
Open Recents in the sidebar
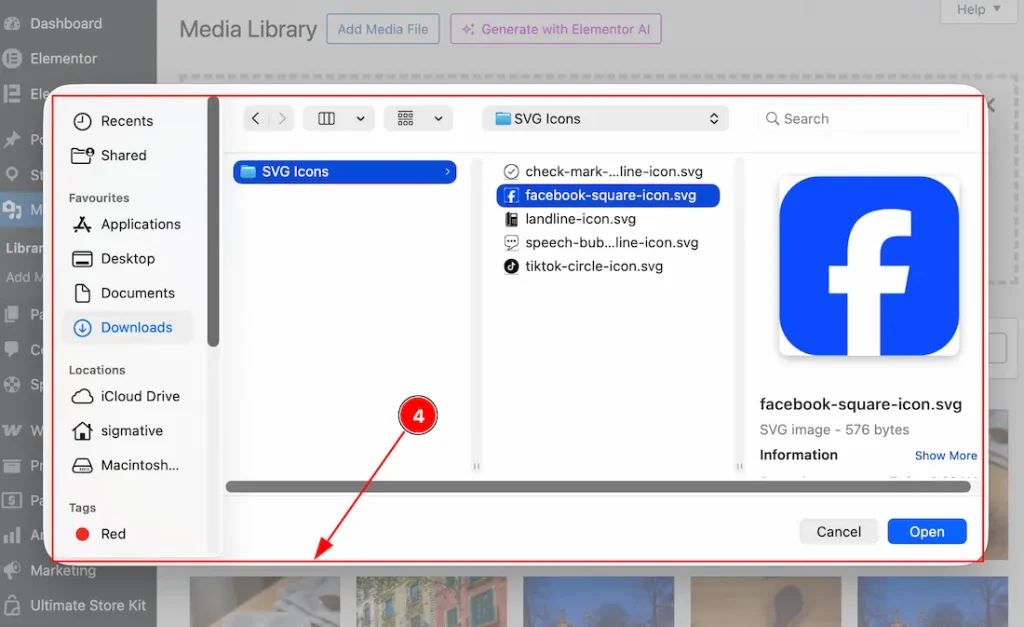tap(126, 121)
